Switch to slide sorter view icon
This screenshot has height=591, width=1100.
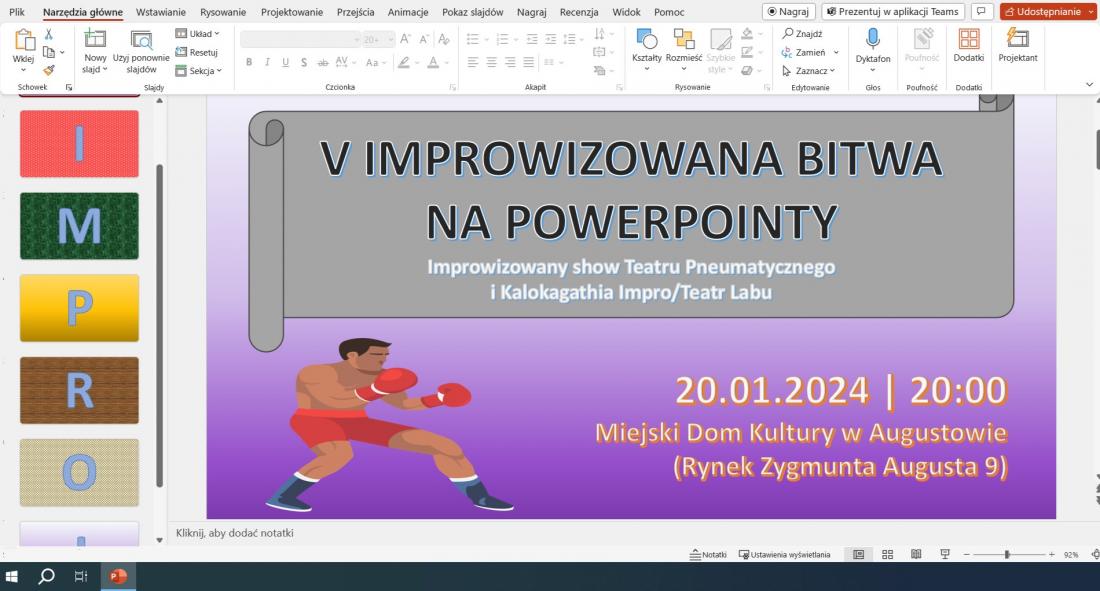887,555
